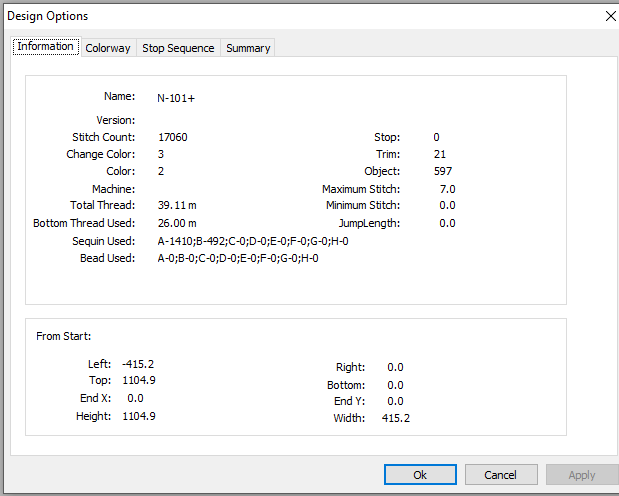Open the Stop Sequence tab
Viewport: 619px width, 496px height.
178,48
